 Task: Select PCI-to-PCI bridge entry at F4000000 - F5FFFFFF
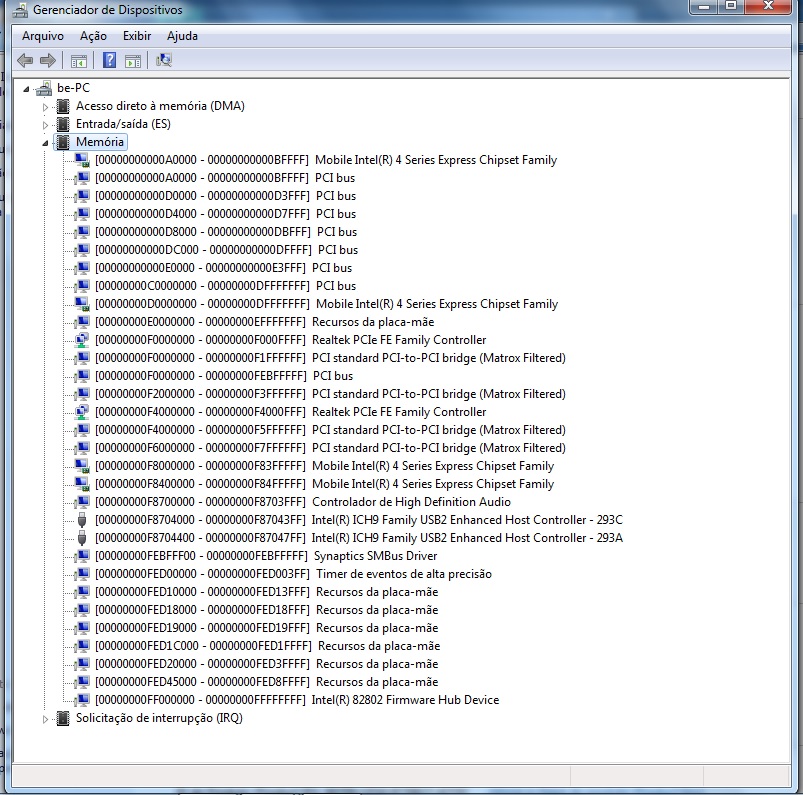(x=330, y=430)
